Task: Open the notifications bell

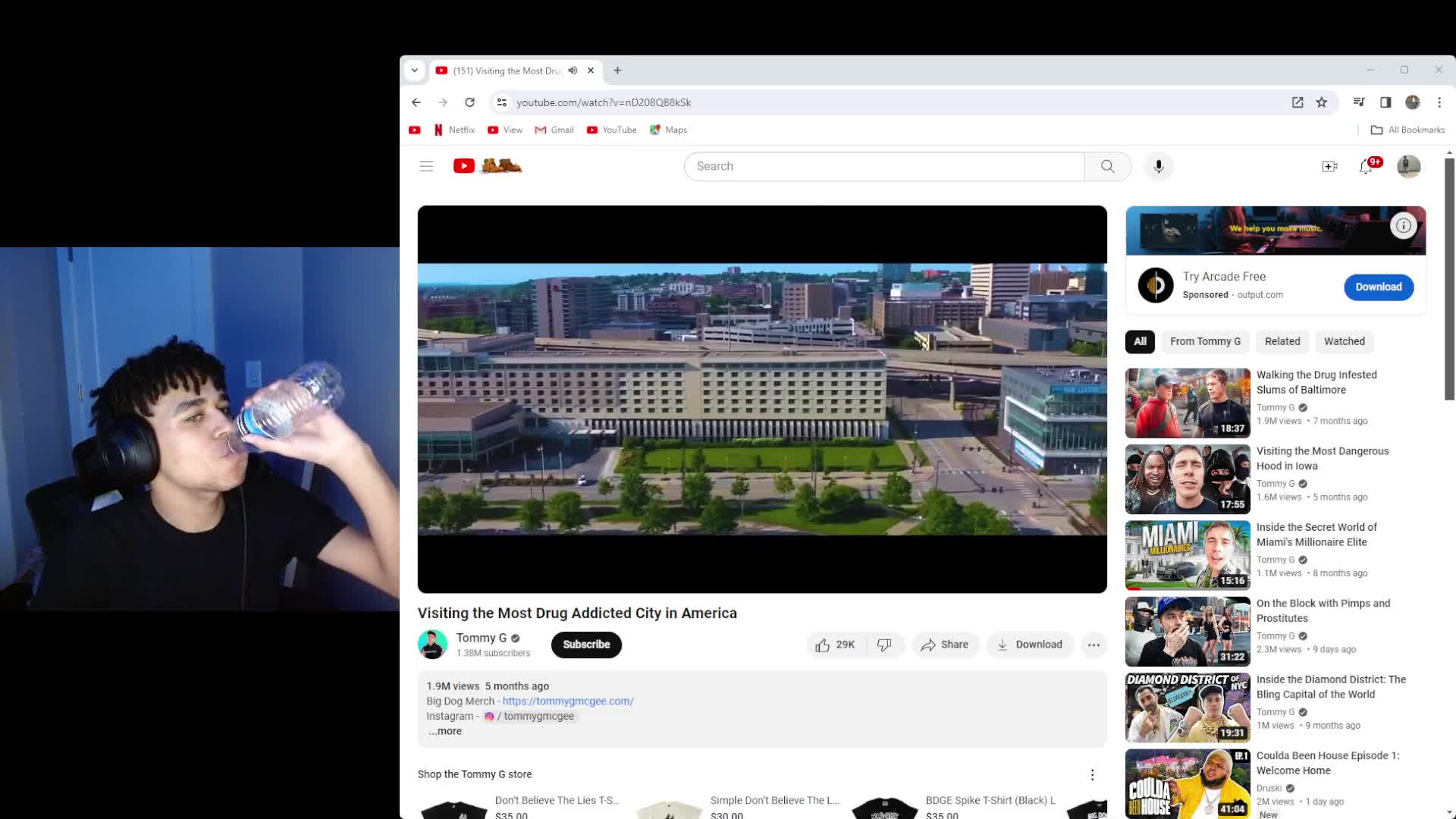Action: coord(1367,166)
